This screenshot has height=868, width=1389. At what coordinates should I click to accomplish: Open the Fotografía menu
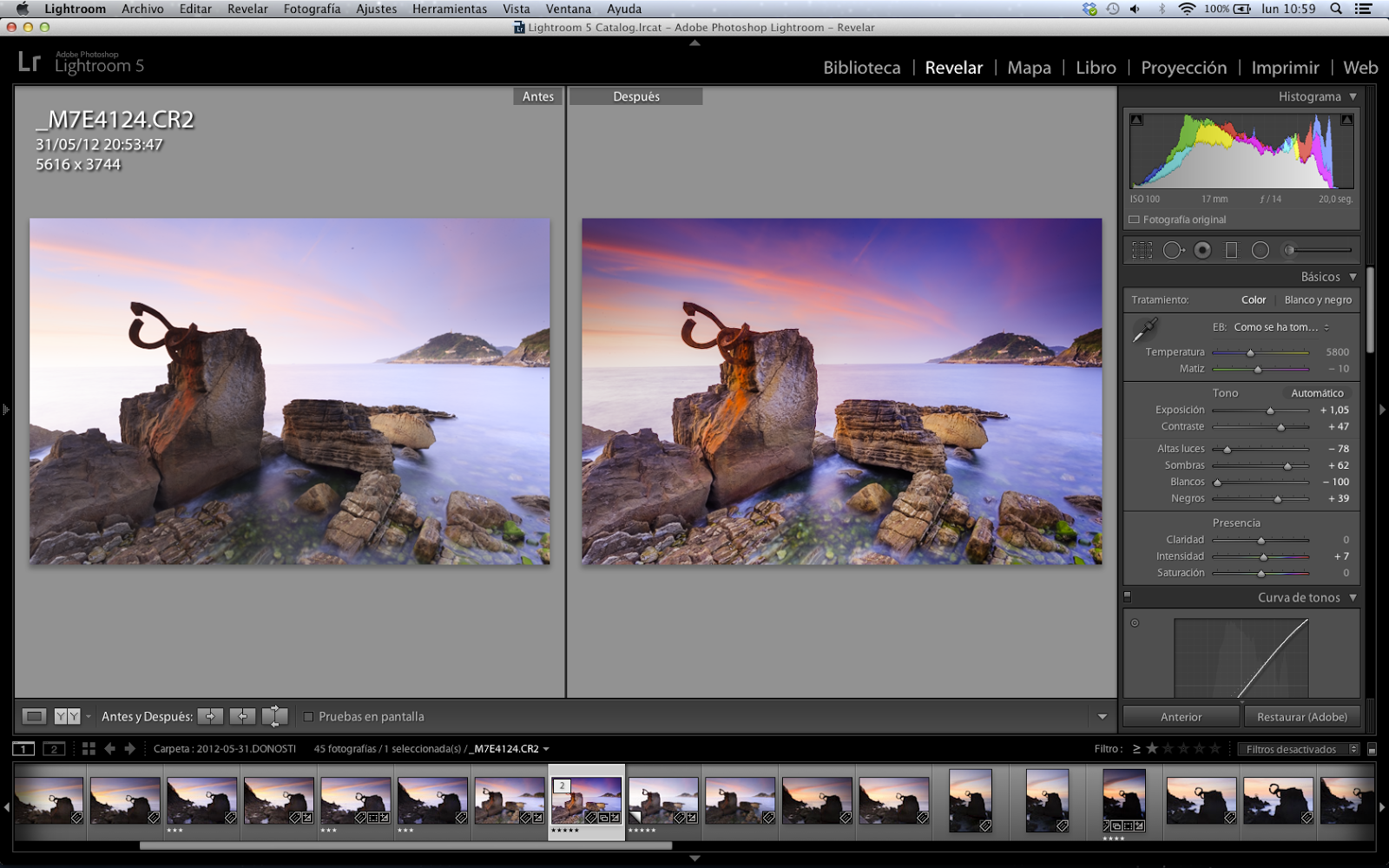pyautogui.click(x=310, y=9)
